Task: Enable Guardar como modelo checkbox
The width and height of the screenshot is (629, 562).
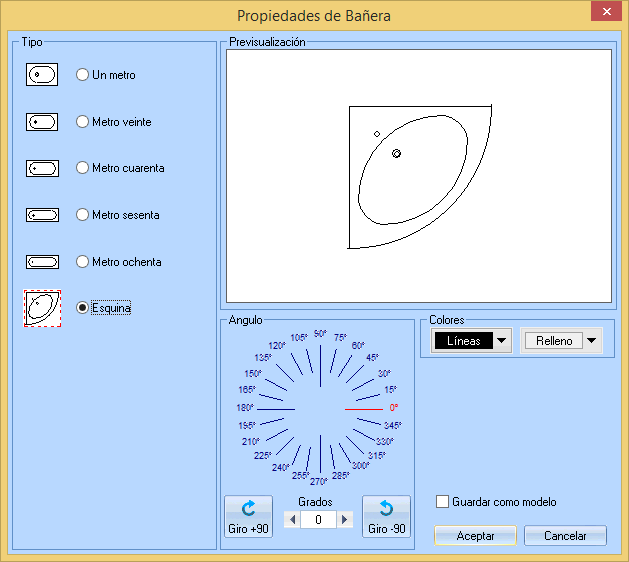Action: pos(443,502)
